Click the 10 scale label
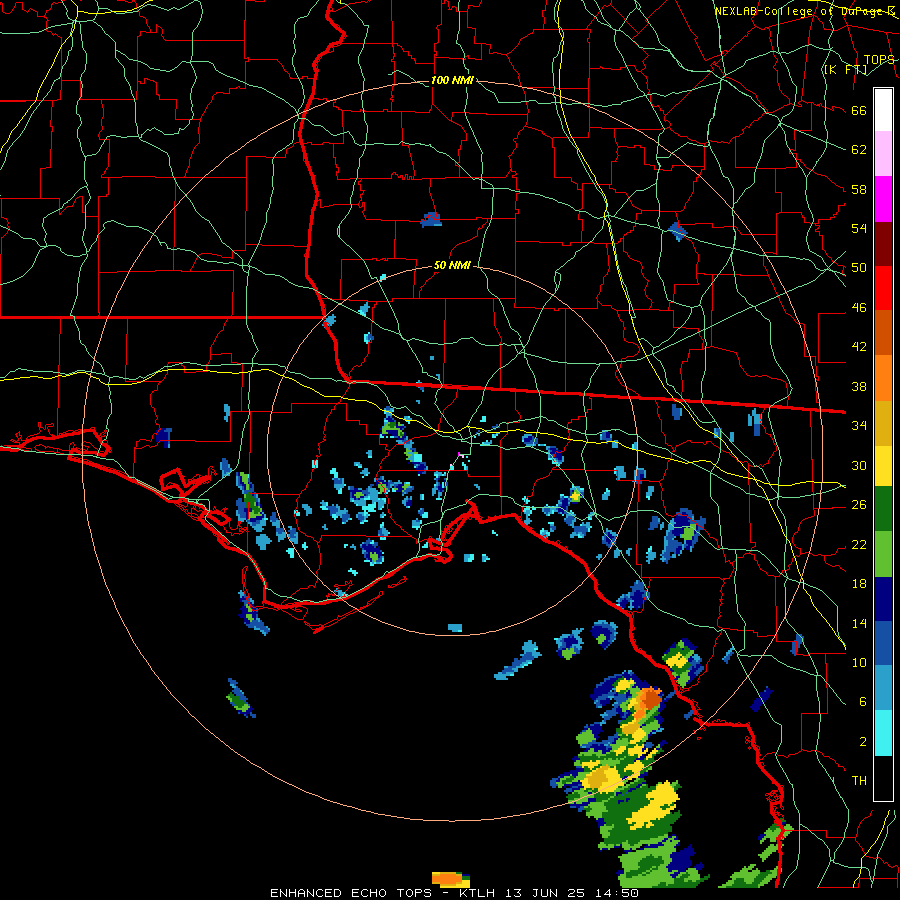Image resolution: width=900 pixels, height=900 pixels. [859, 662]
